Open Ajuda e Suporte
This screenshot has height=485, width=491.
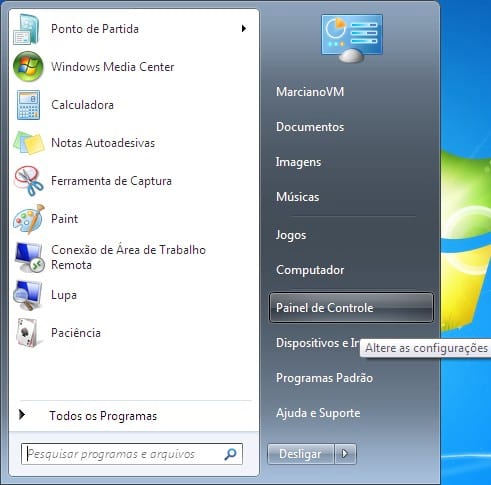[x=318, y=413]
